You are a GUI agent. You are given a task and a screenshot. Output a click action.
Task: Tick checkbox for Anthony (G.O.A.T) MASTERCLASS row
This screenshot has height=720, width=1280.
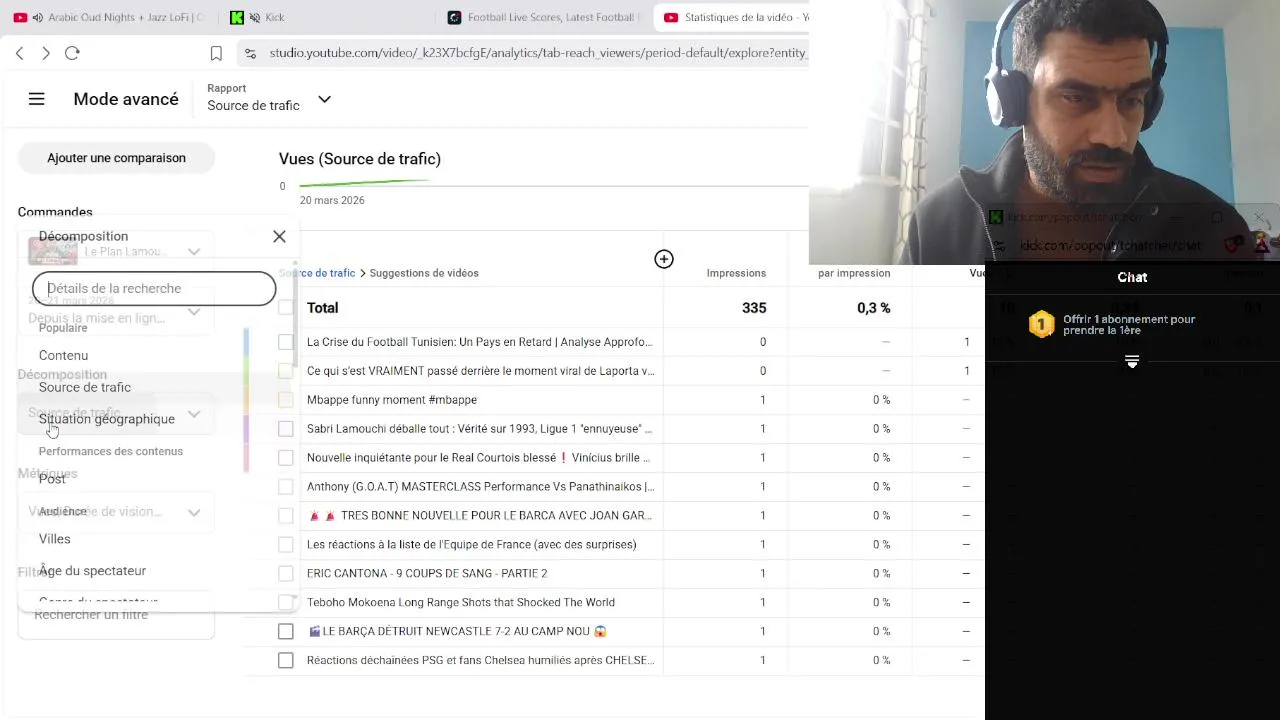[x=286, y=487]
